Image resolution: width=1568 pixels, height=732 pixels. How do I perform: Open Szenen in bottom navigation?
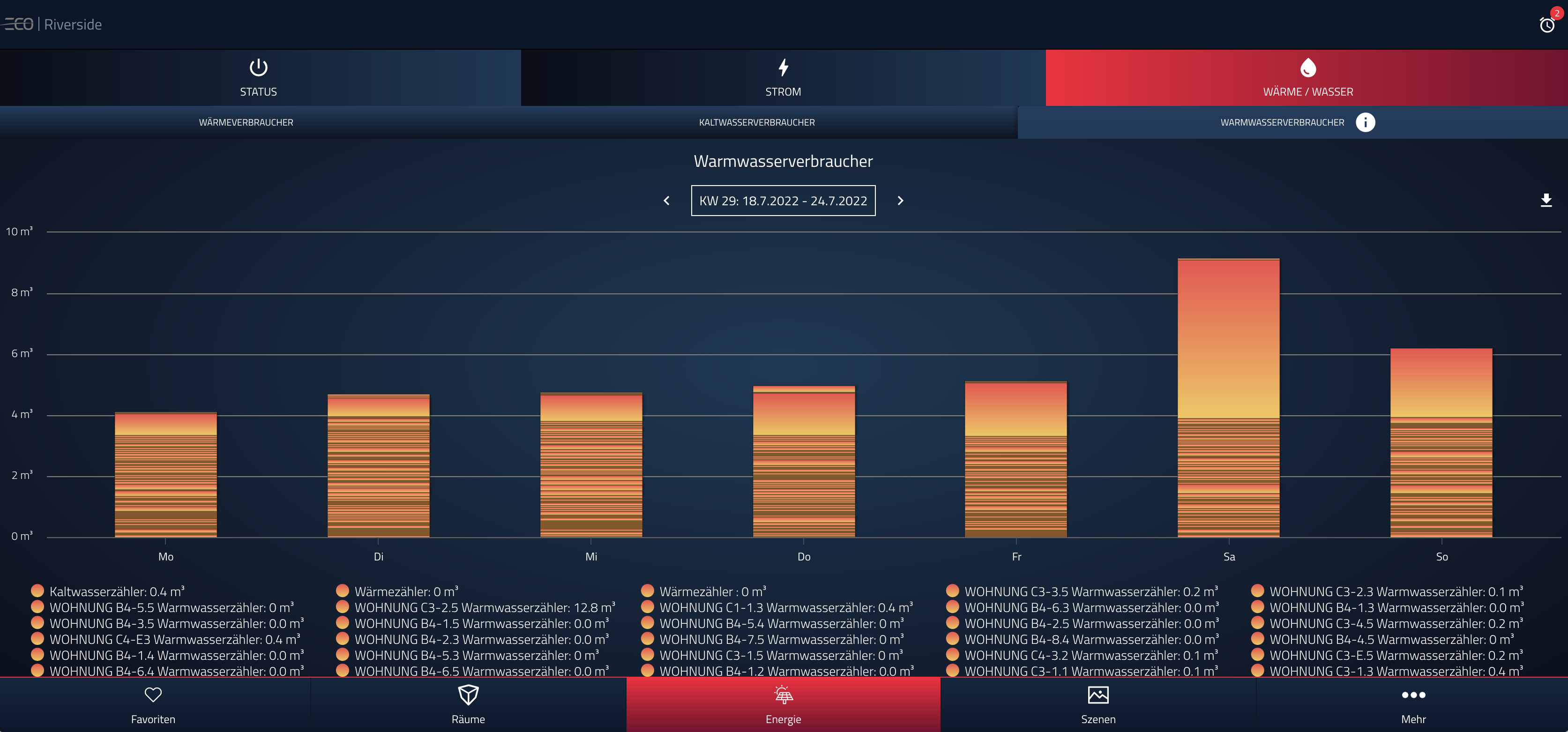pos(1098,705)
